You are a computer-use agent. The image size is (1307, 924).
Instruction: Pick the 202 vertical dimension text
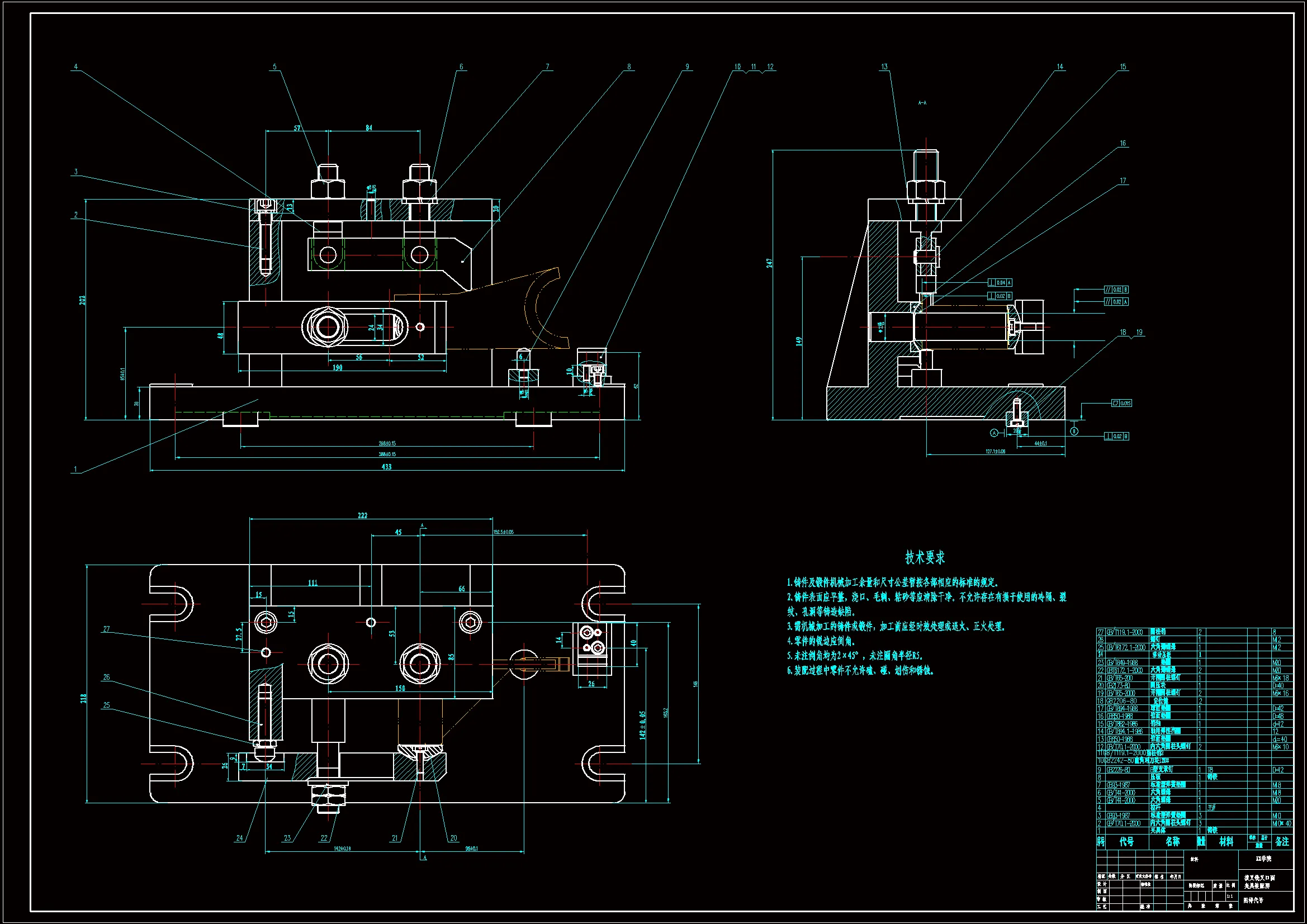click(x=82, y=300)
